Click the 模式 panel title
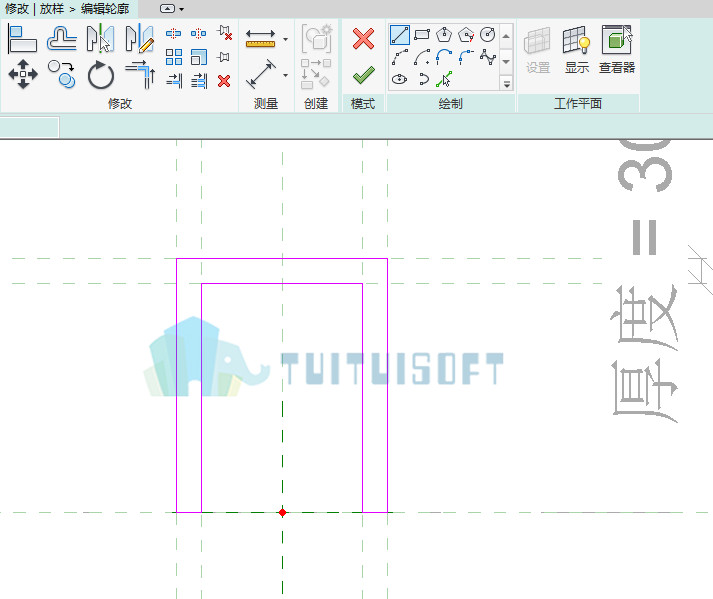Viewport: 713px width, 599px height. [363, 104]
